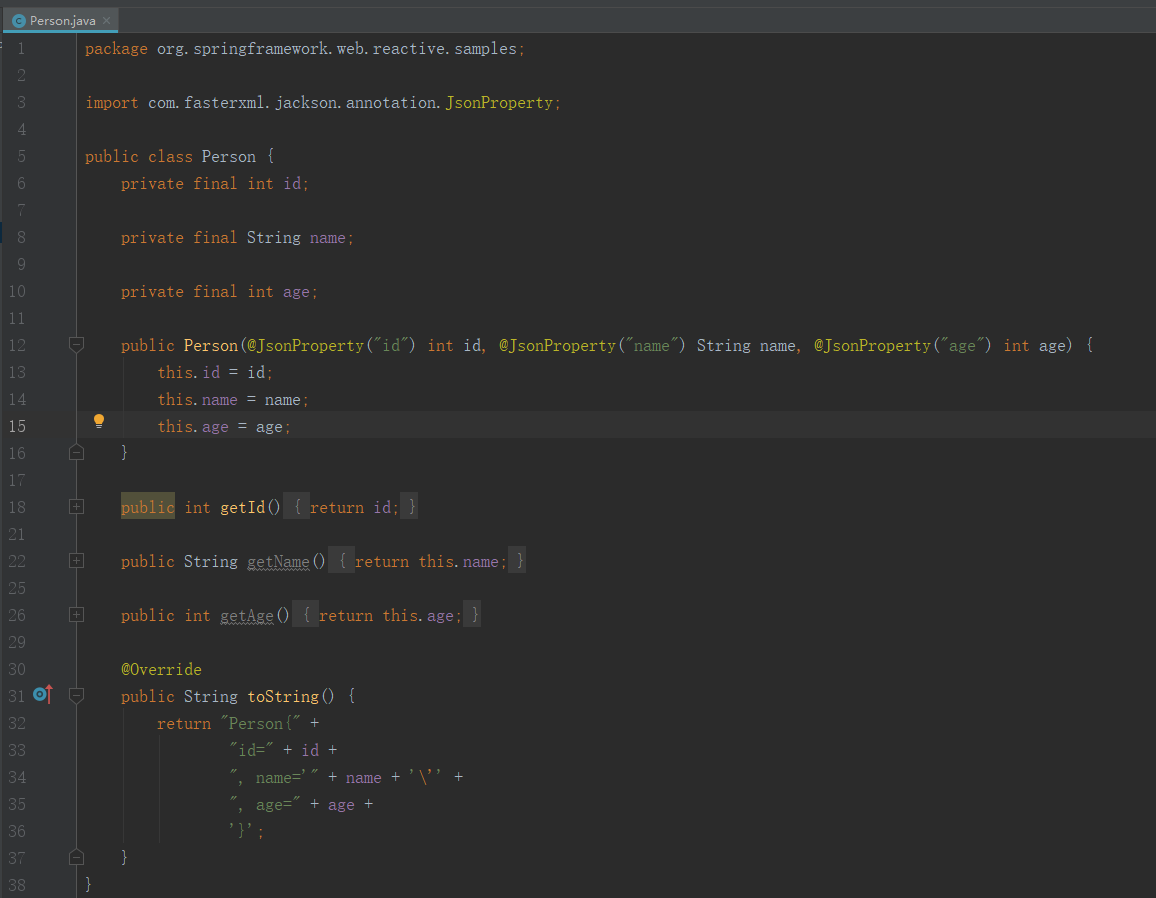Image resolution: width=1156 pixels, height=898 pixels.
Task: Click the ", name='" string on line 34
Action: pos(274,777)
